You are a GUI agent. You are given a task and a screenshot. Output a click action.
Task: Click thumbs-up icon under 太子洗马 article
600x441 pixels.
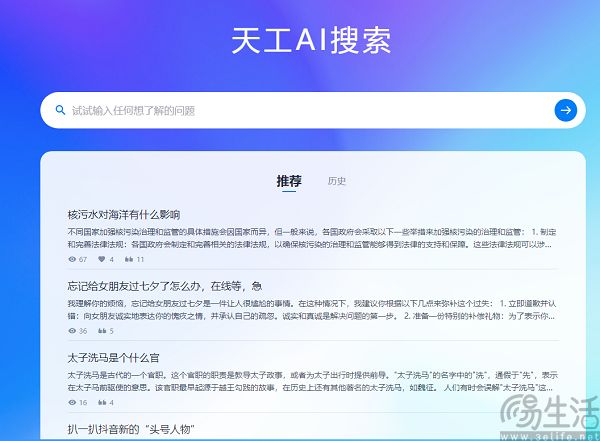coord(102,402)
